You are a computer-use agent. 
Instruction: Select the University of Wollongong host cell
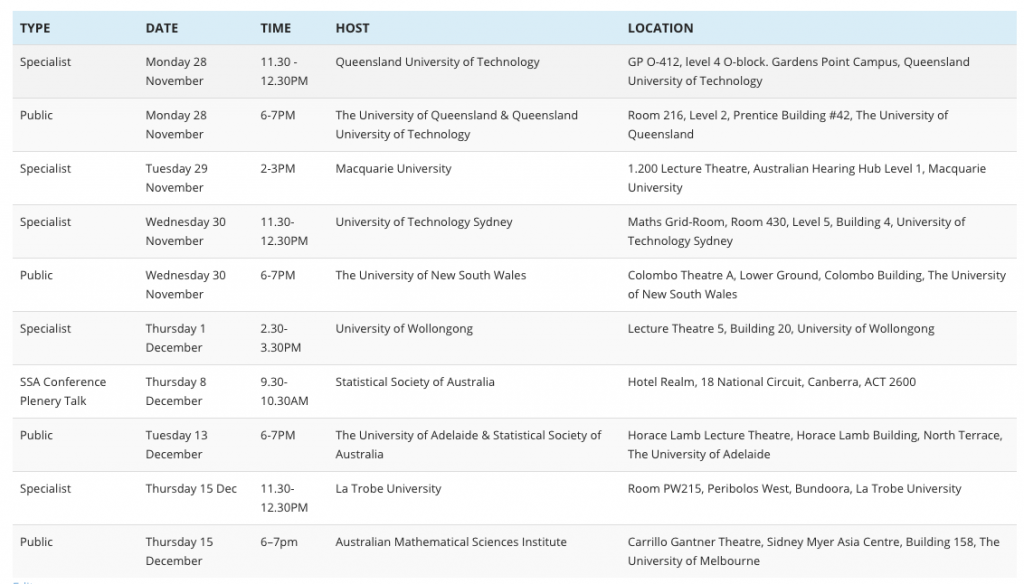pos(404,329)
